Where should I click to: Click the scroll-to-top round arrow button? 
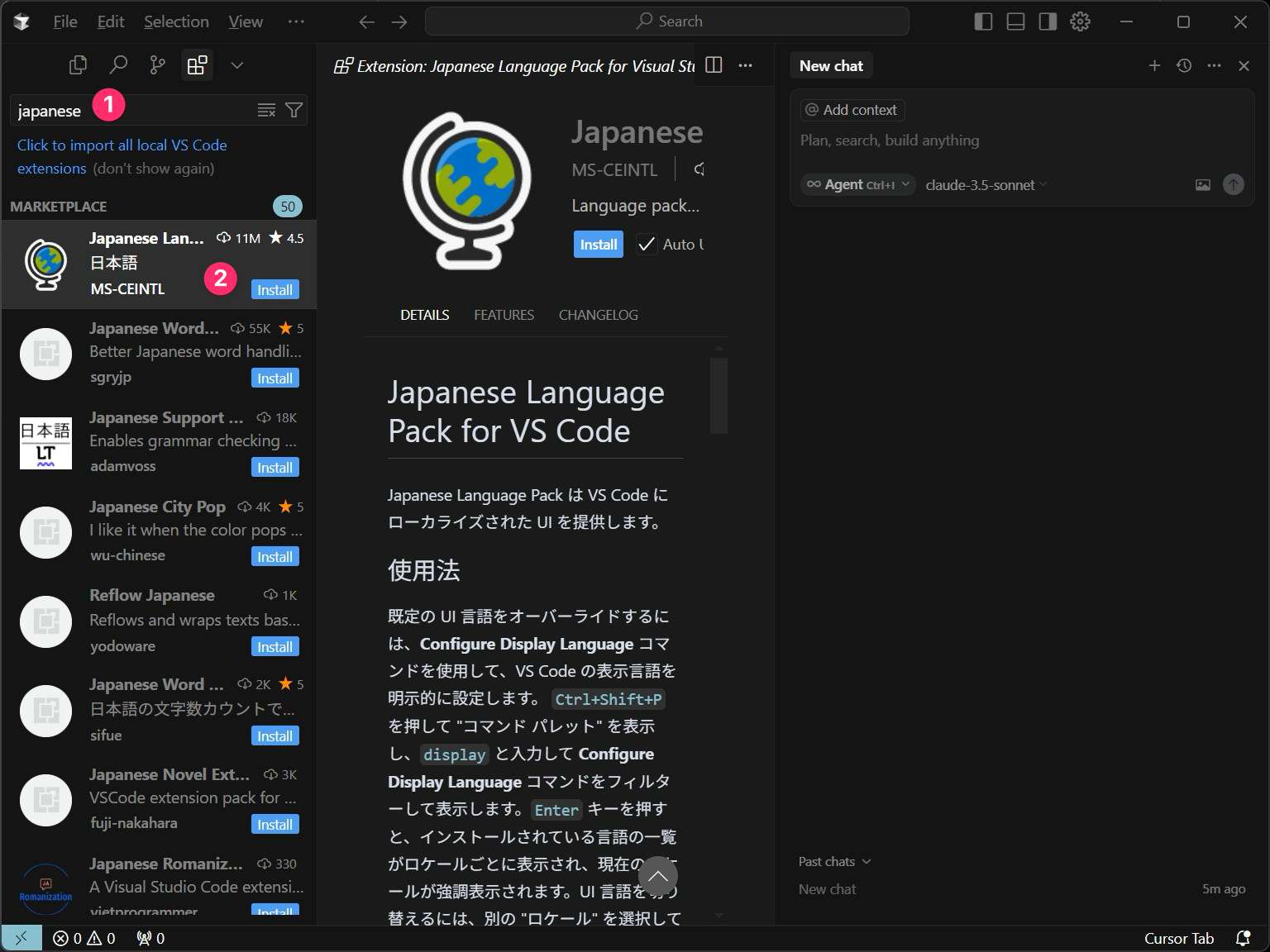coord(658,876)
